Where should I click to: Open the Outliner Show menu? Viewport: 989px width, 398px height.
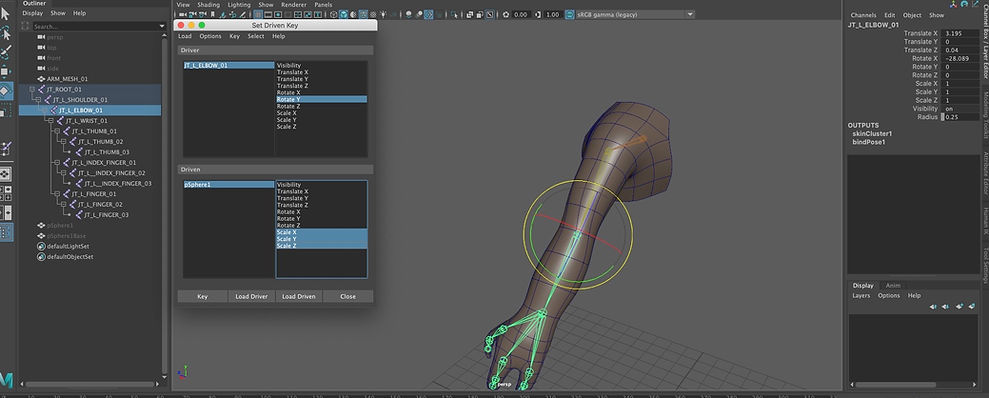click(57, 13)
